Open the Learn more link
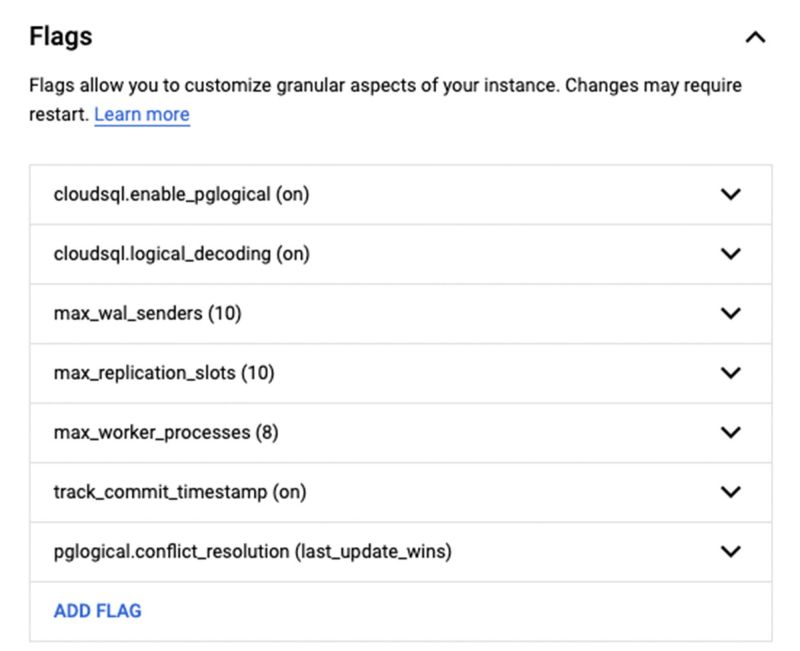The height and width of the screenshot is (651, 800). [x=141, y=114]
